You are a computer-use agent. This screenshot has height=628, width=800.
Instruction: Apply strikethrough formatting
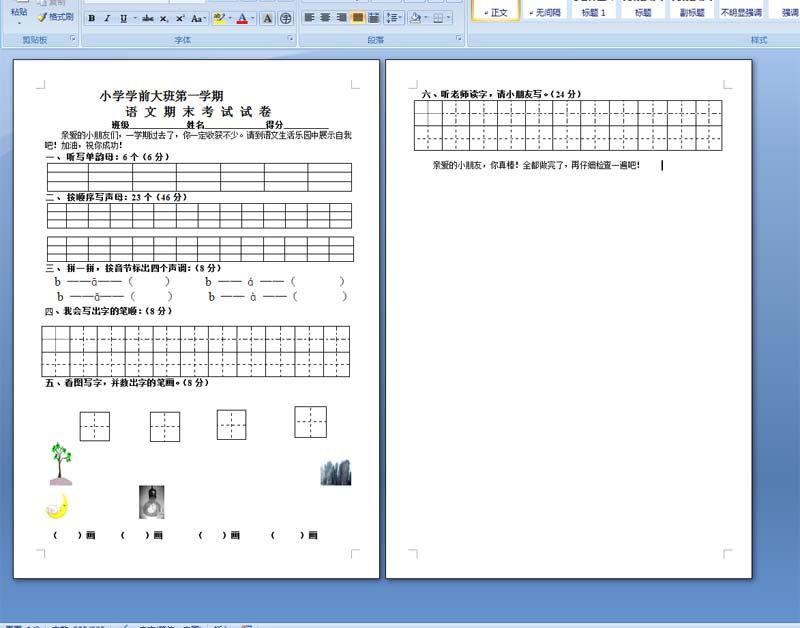[x=148, y=18]
